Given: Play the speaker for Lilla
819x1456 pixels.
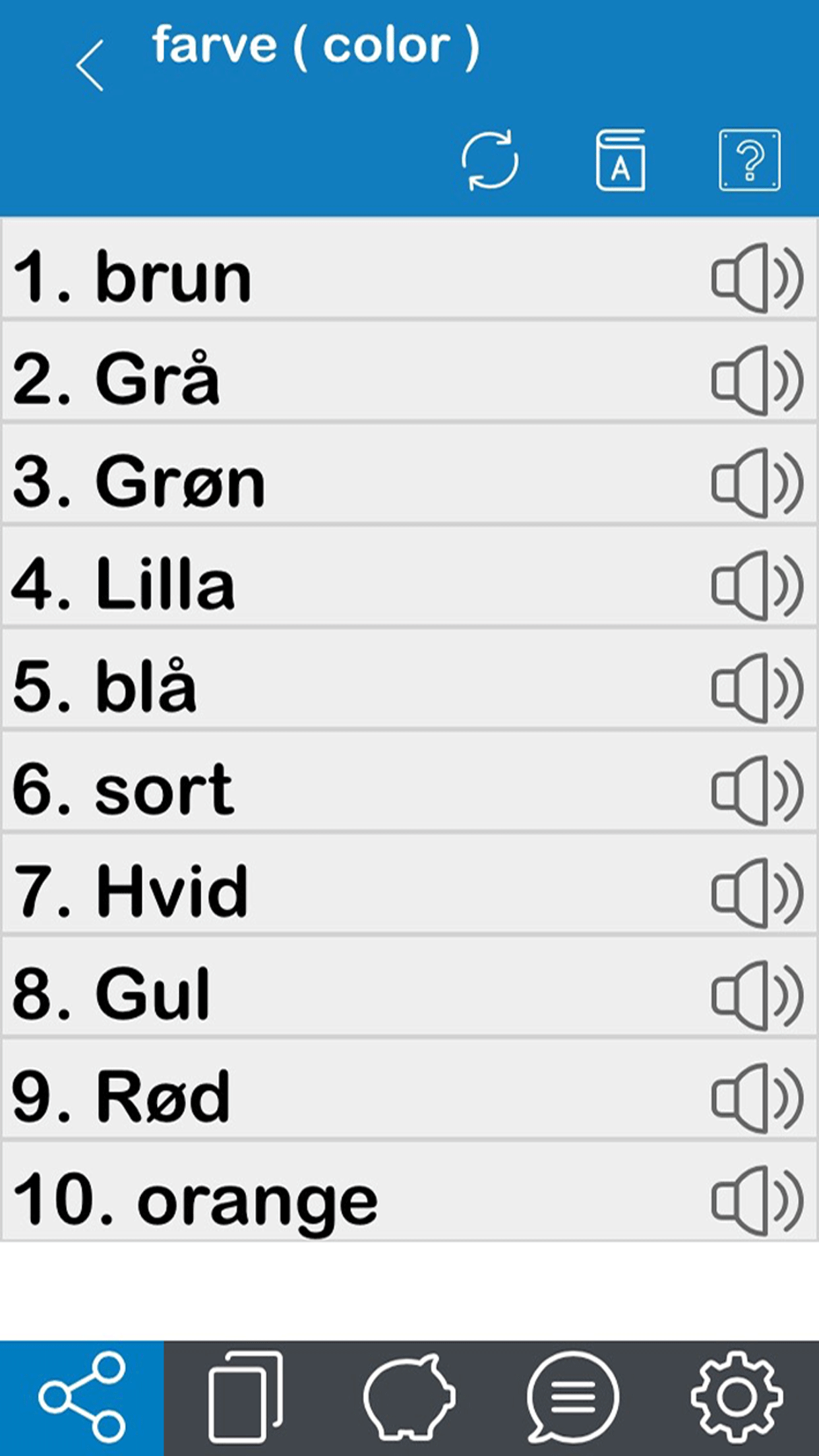Looking at the screenshot, I should point(757,586).
